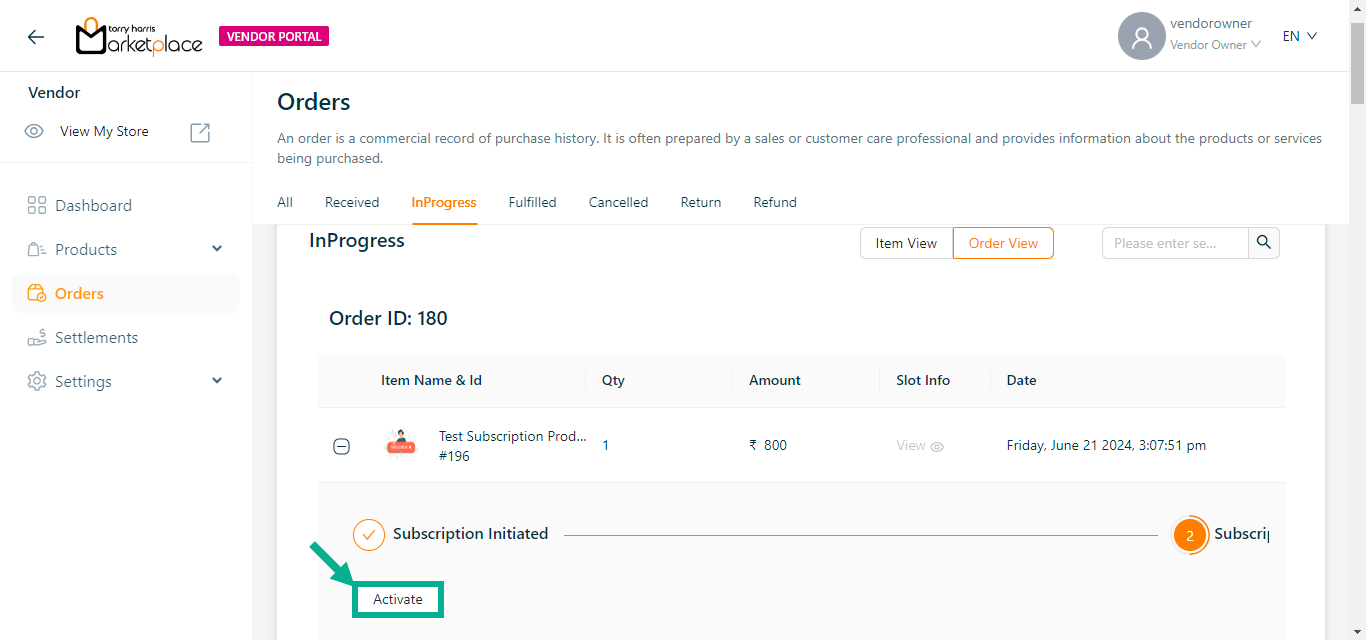View slot info eye icon
Viewport: 1366px width, 640px height.
[x=937, y=447]
